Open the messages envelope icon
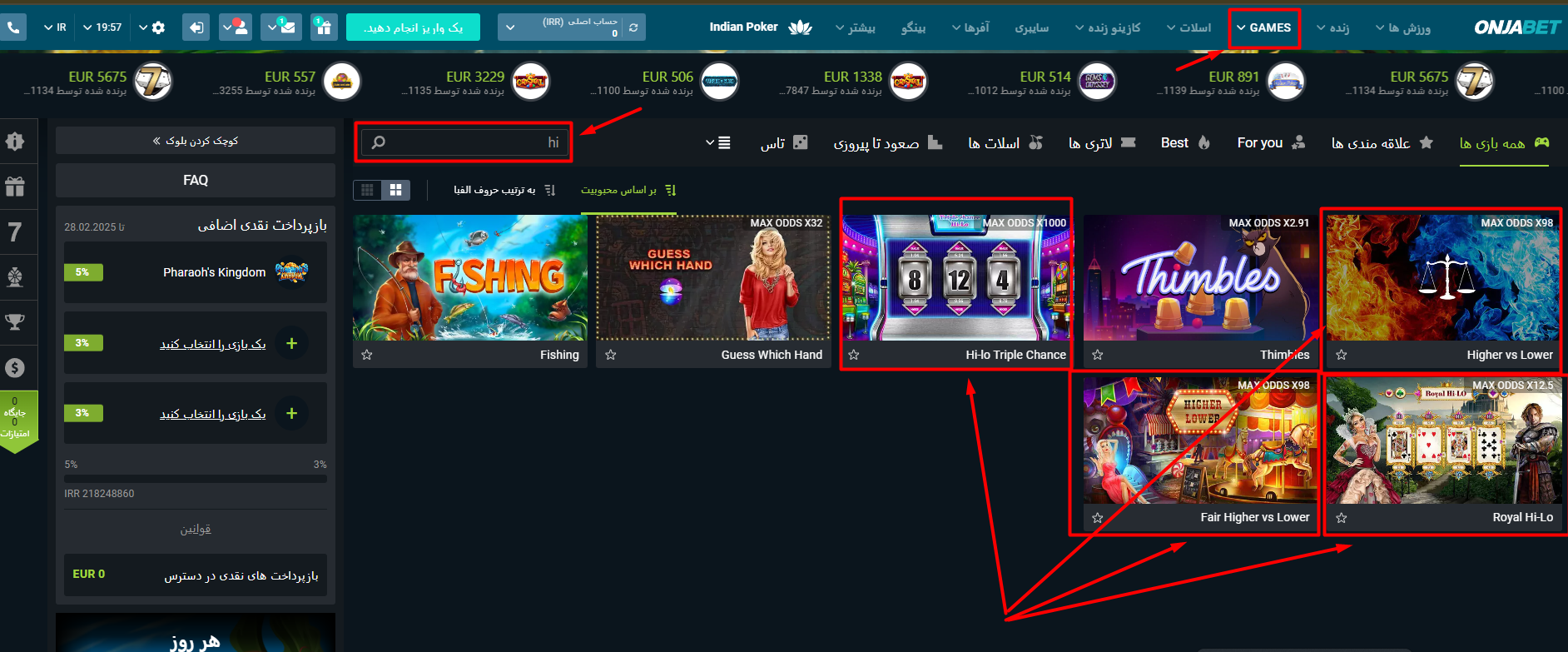The image size is (1568, 652). point(280,27)
